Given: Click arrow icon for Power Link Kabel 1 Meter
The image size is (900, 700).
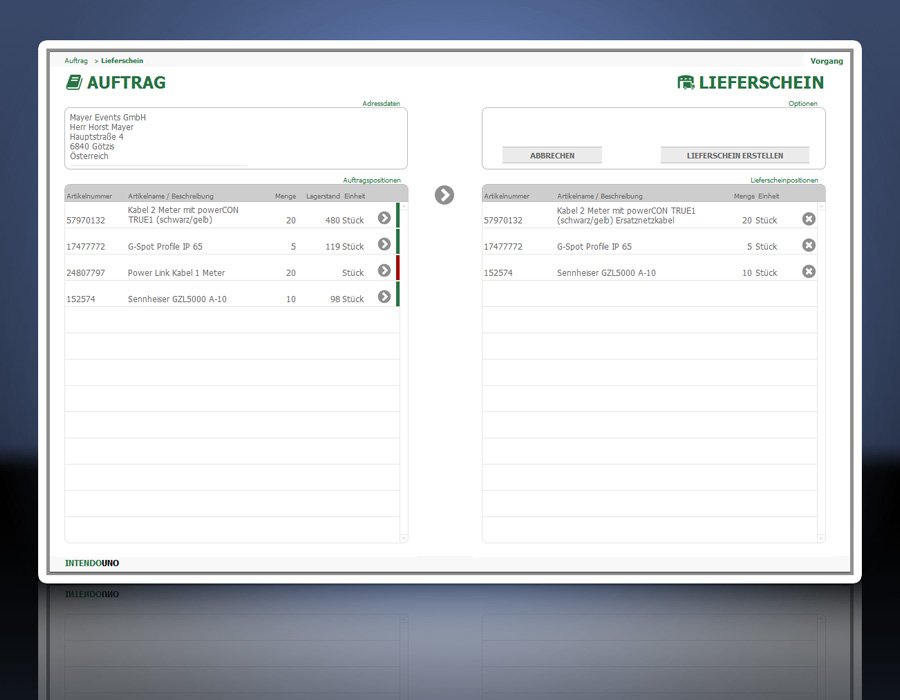Looking at the screenshot, I should click(x=384, y=270).
